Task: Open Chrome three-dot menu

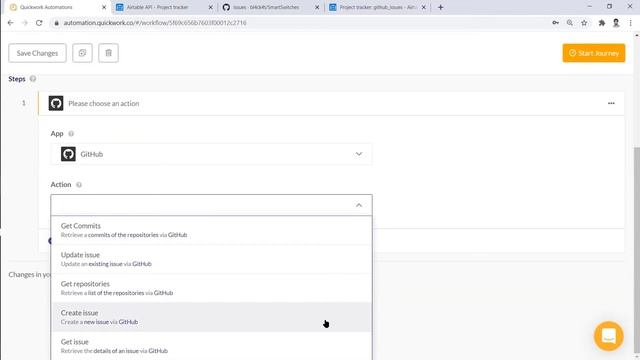Action: coord(631,23)
